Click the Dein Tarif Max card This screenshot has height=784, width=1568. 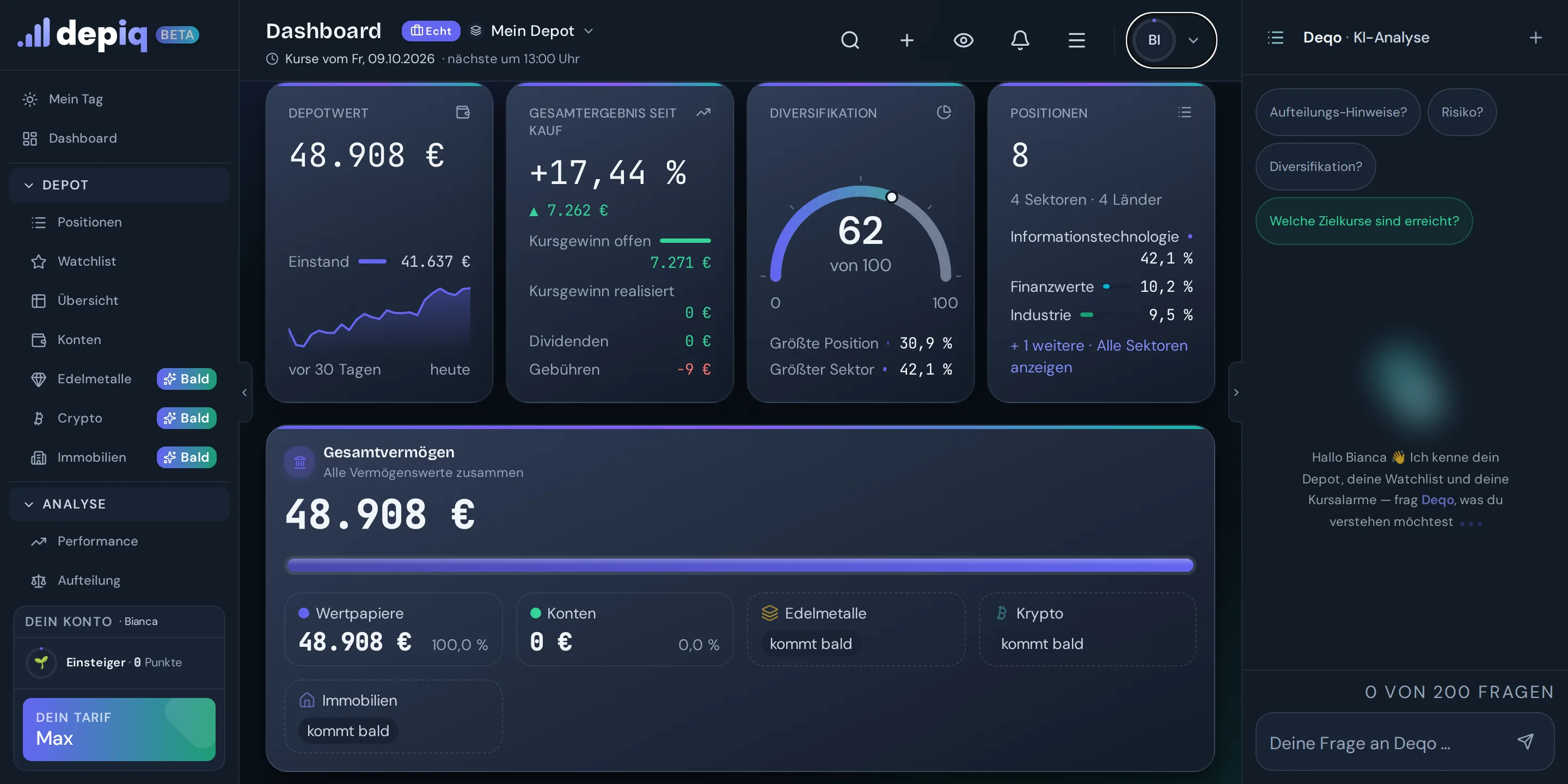click(119, 729)
